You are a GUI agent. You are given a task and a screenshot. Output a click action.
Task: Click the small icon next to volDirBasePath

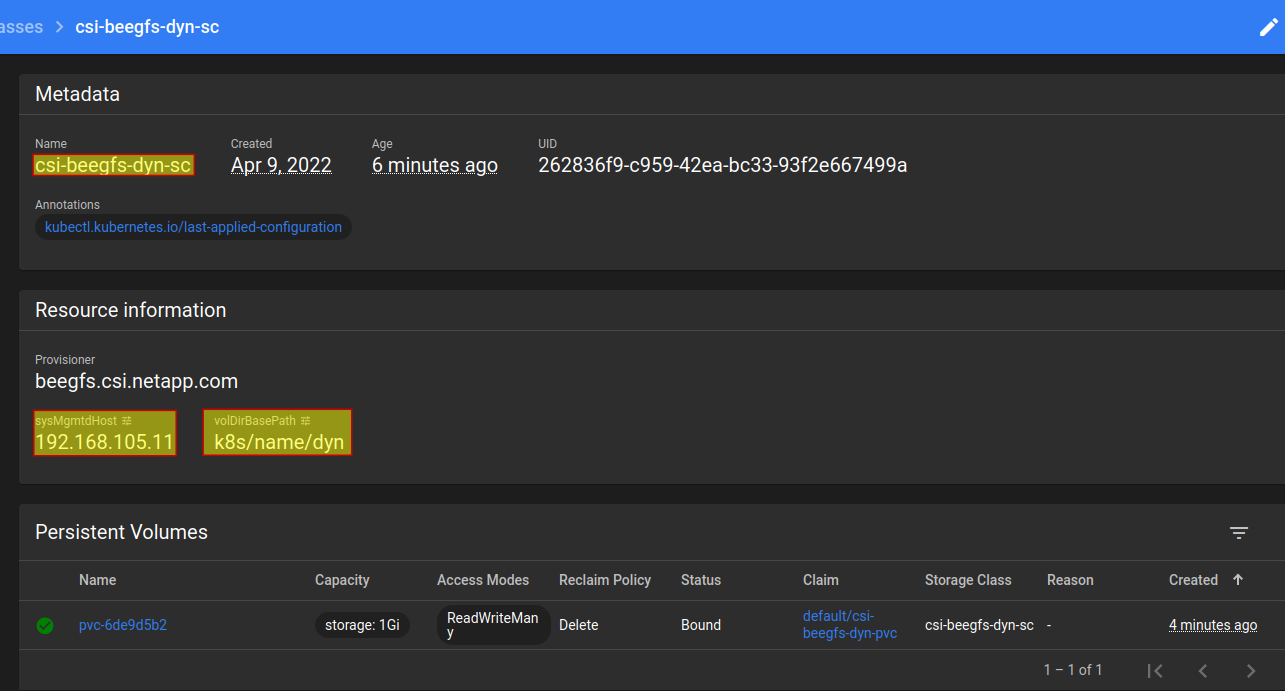(306, 421)
